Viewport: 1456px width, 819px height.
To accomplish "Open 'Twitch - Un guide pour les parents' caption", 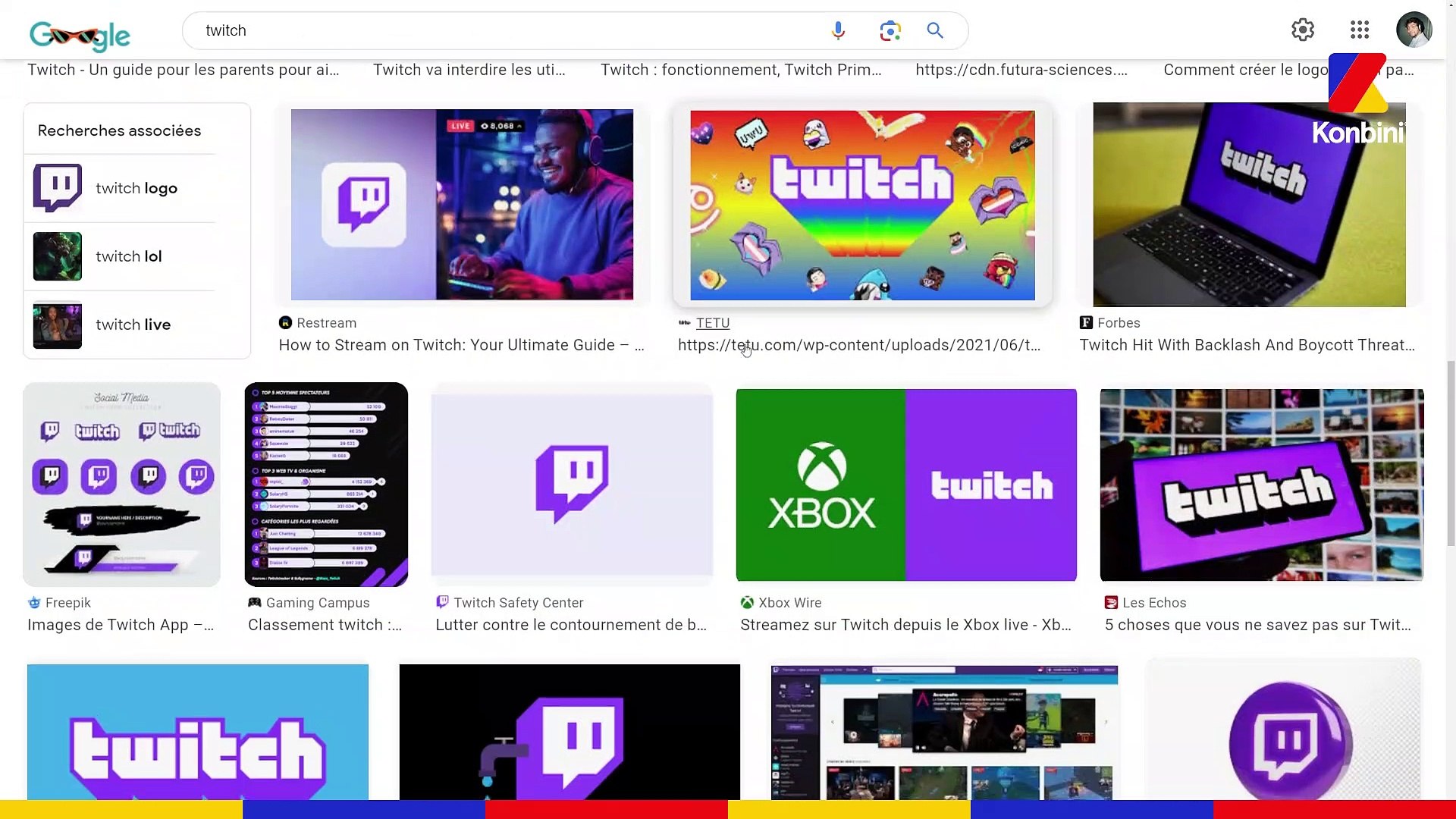I will click(184, 70).
